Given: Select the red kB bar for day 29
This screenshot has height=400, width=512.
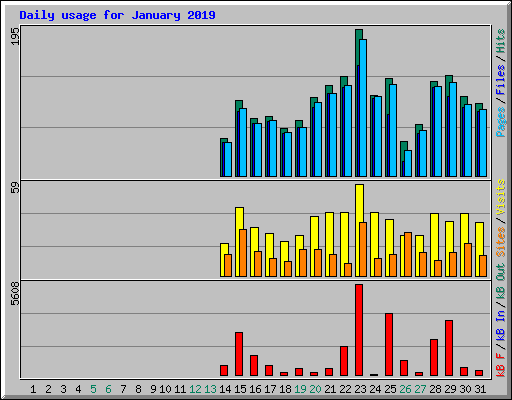Looking at the screenshot, I should pyautogui.click(x=449, y=348).
